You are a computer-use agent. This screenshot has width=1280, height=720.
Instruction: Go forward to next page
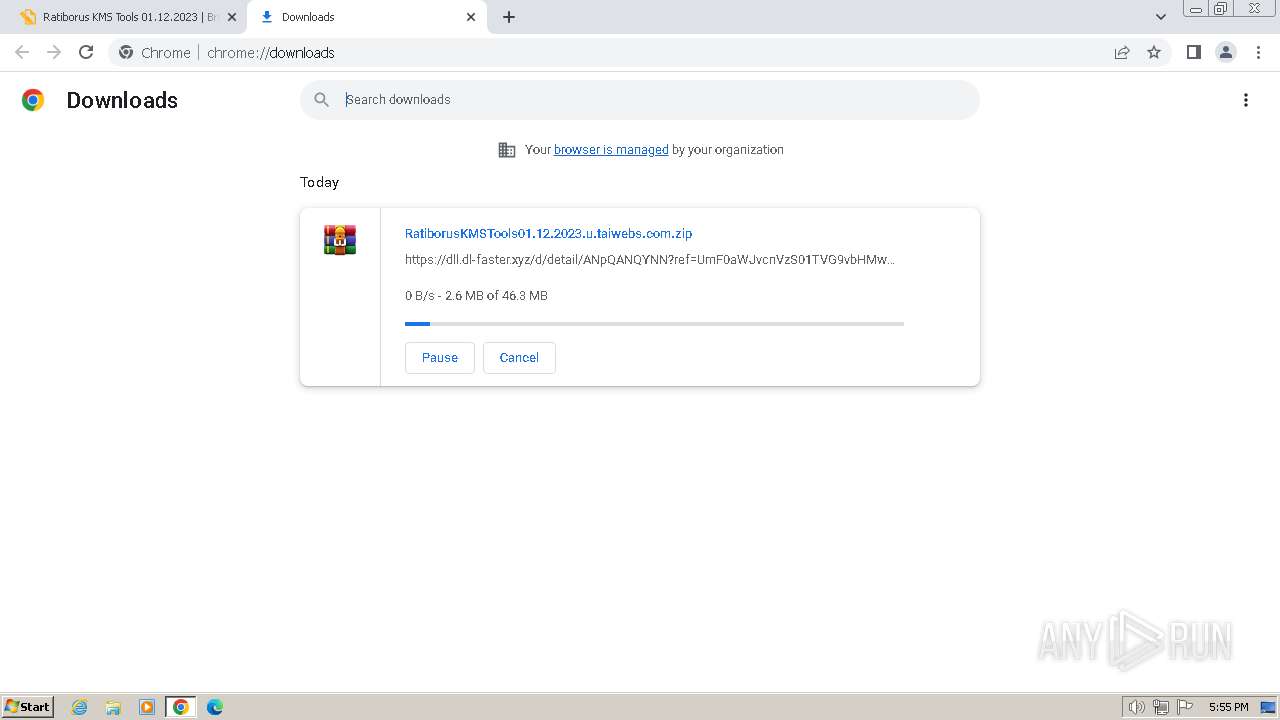point(54,52)
